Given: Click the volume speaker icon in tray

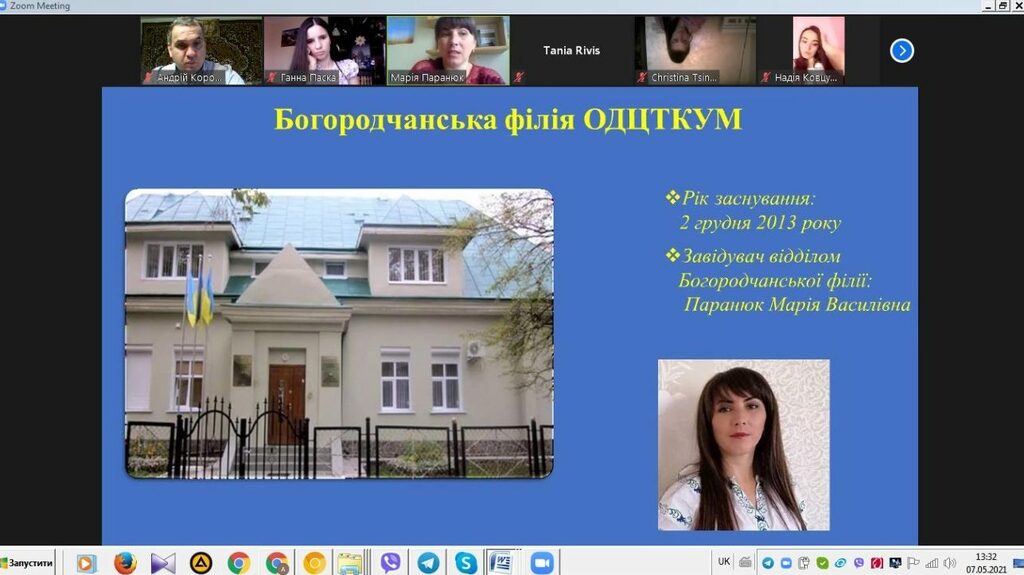Looking at the screenshot, I should pos(948,562).
